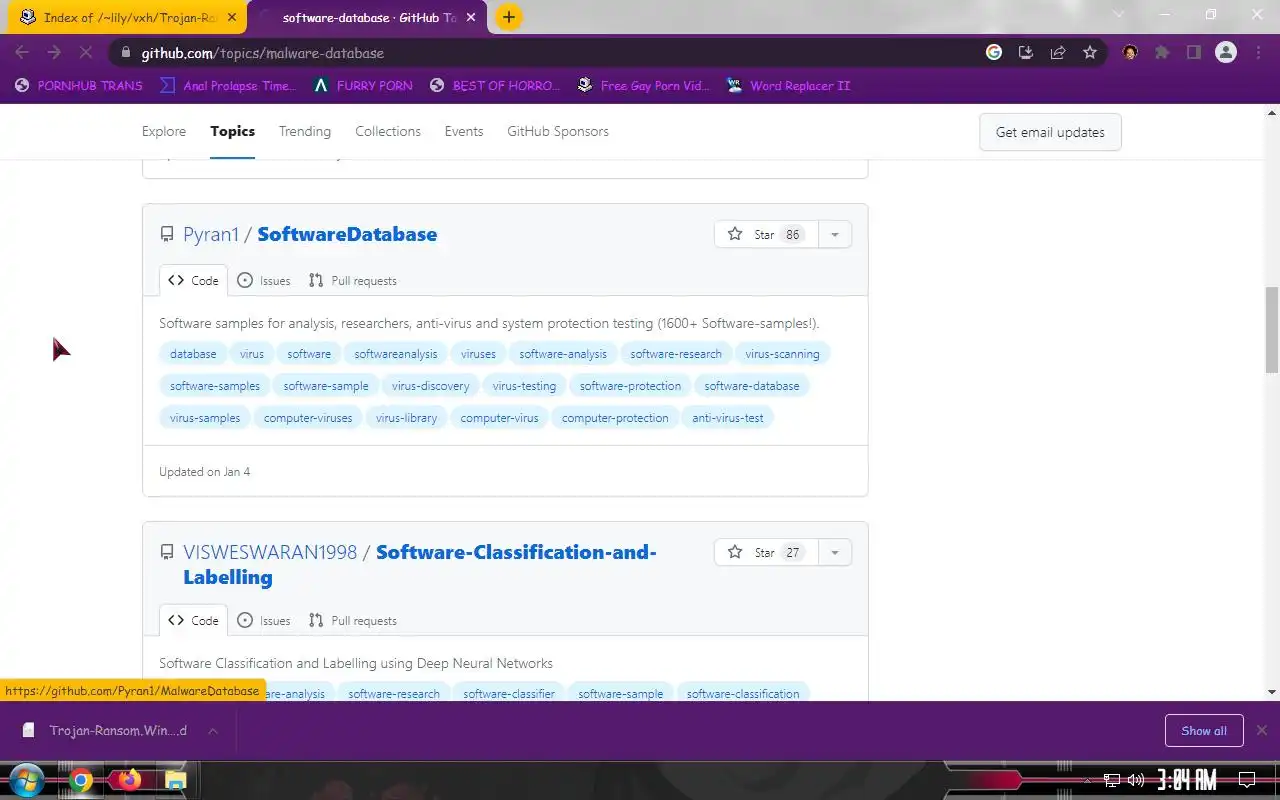Select the Topics navigation item
Image resolution: width=1280 pixels, height=800 pixels.
pos(232,131)
